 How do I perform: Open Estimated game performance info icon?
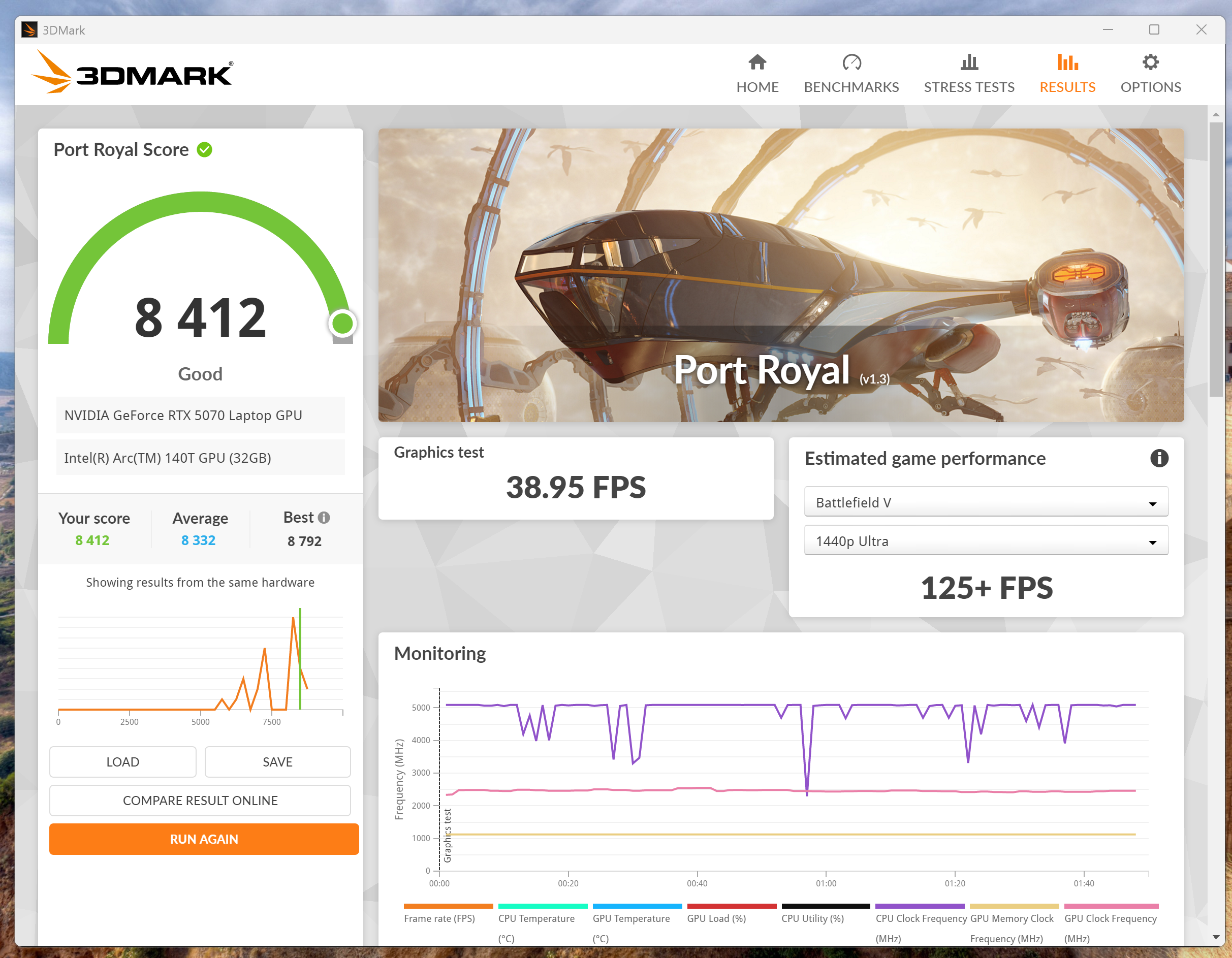click(1159, 458)
